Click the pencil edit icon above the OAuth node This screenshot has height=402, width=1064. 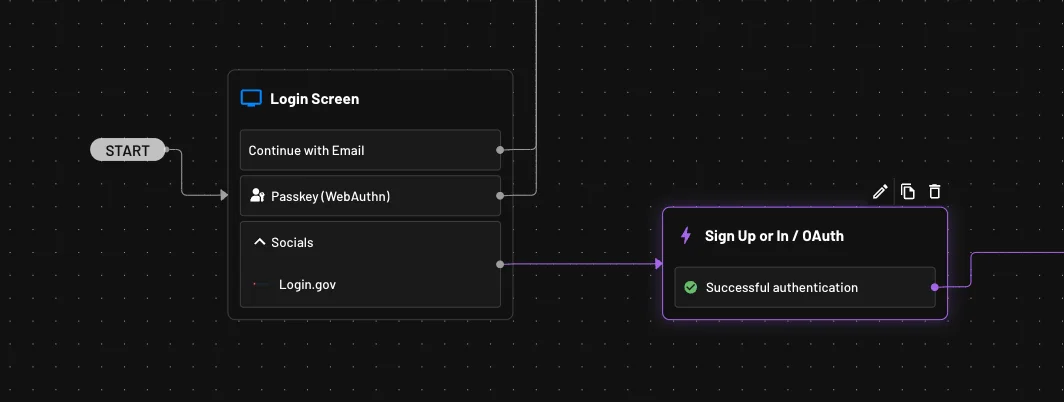point(880,192)
